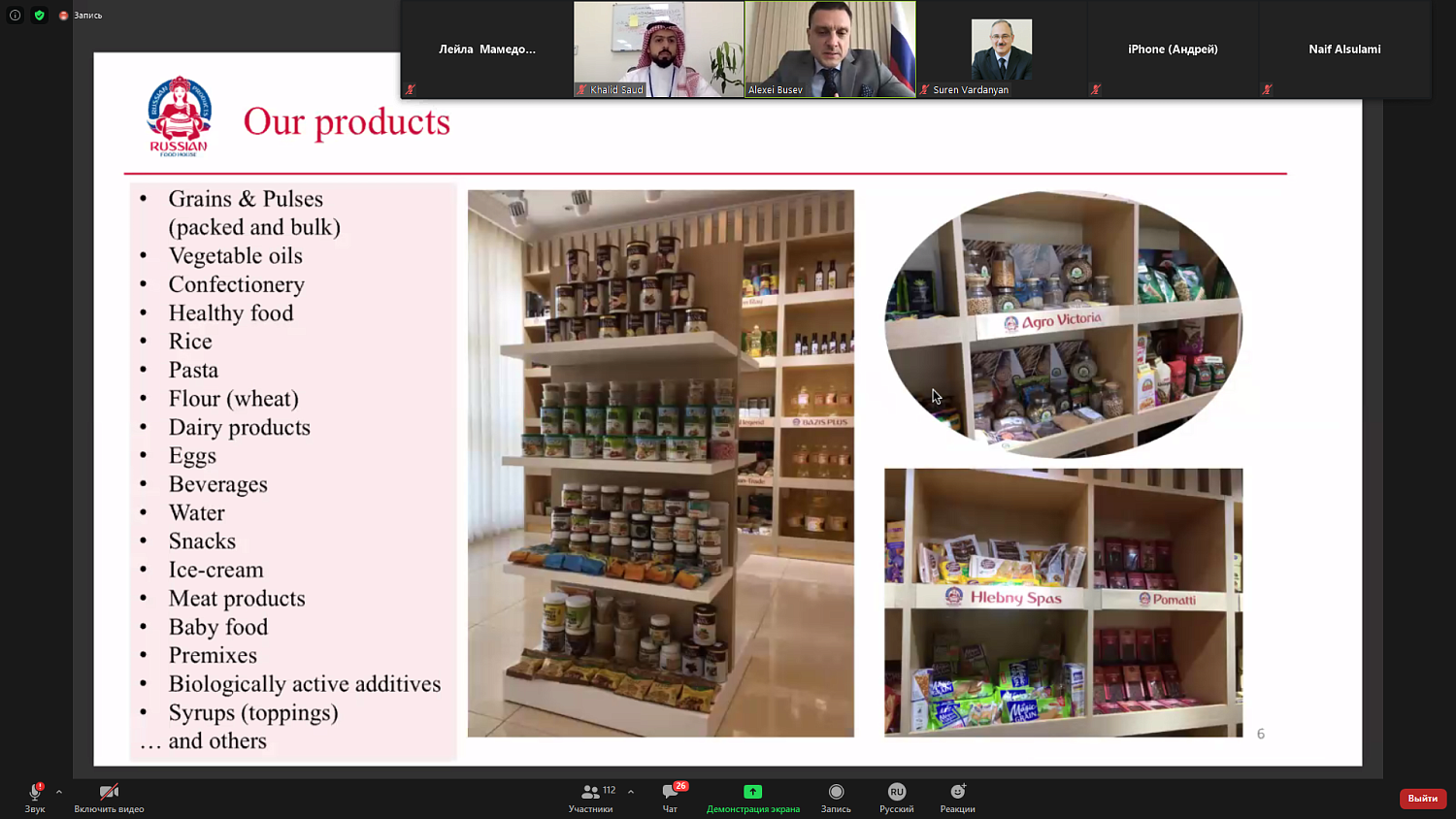
Task: Click the microphone Звук icon
Action: [x=35, y=792]
